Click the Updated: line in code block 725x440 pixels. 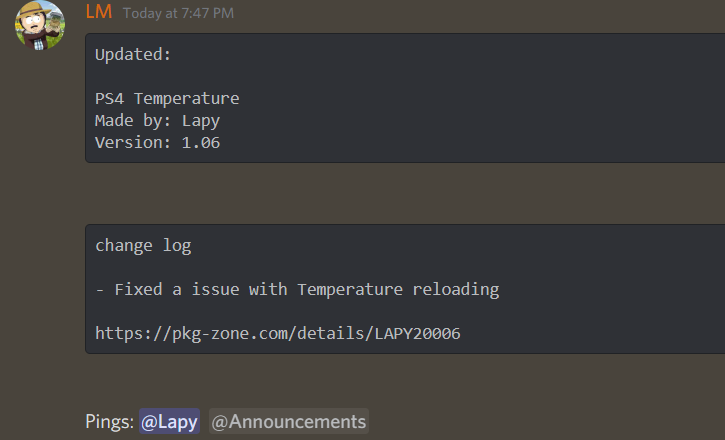[x=133, y=55]
